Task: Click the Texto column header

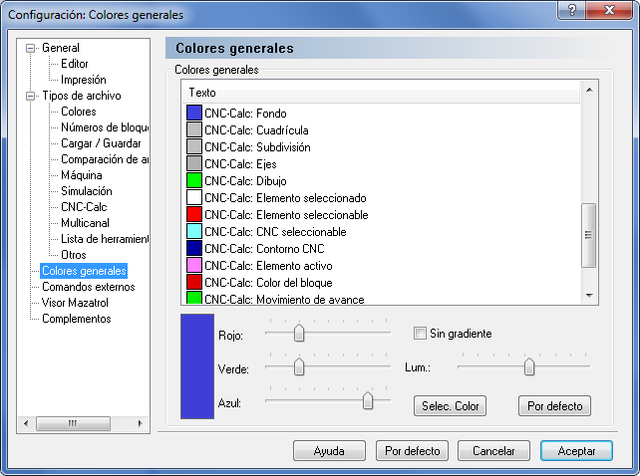Action: tap(381, 93)
